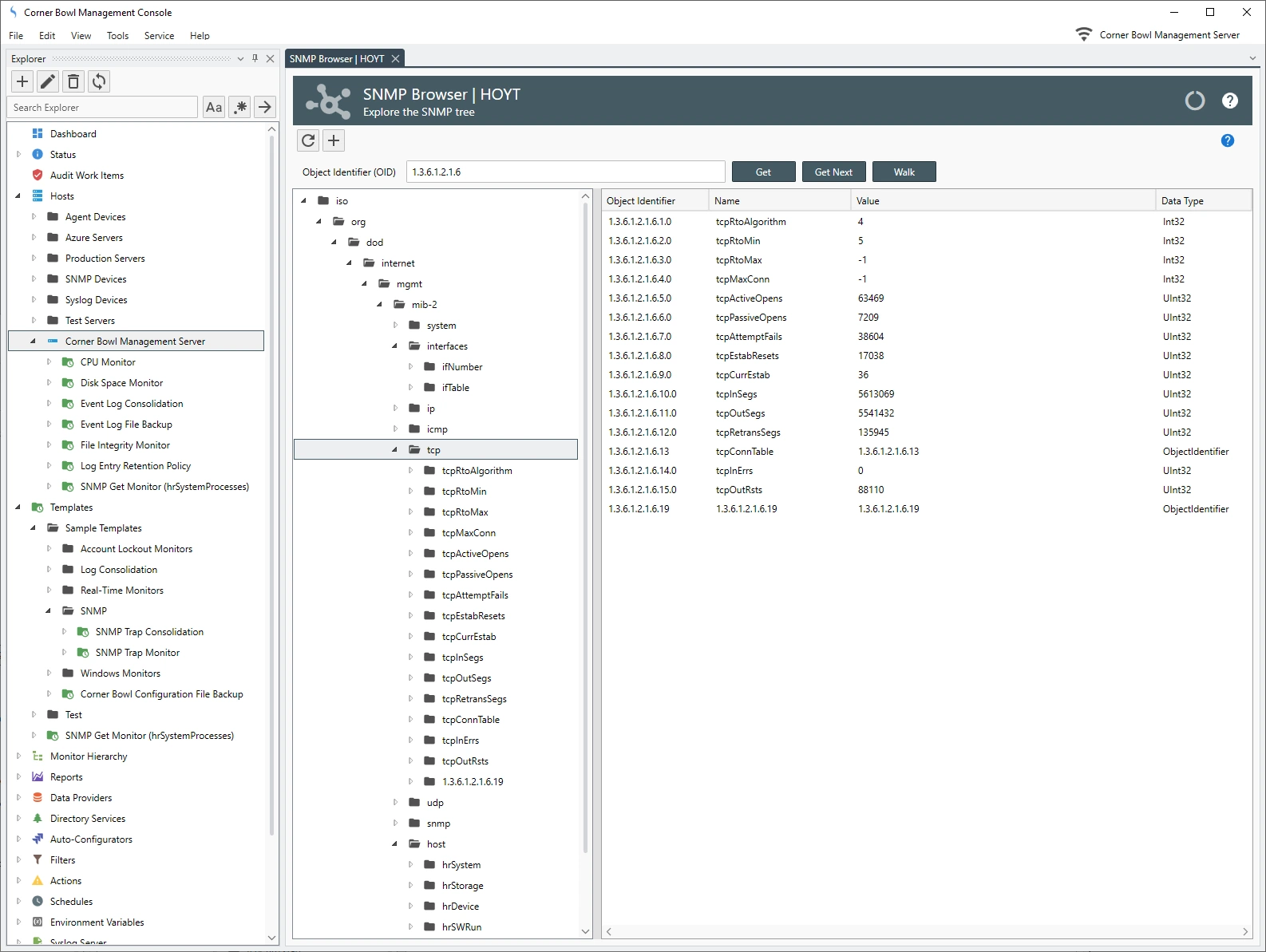
Task: Click the Delete trash icon in Explorer
Action: (73, 81)
